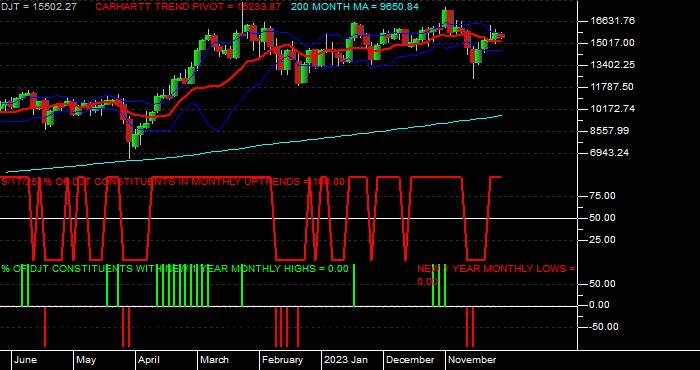Click the 200 MONTH MA = 9650.84 label
Image resolution: width=700 pixels, height=370 pixels.
coord(355,7)
